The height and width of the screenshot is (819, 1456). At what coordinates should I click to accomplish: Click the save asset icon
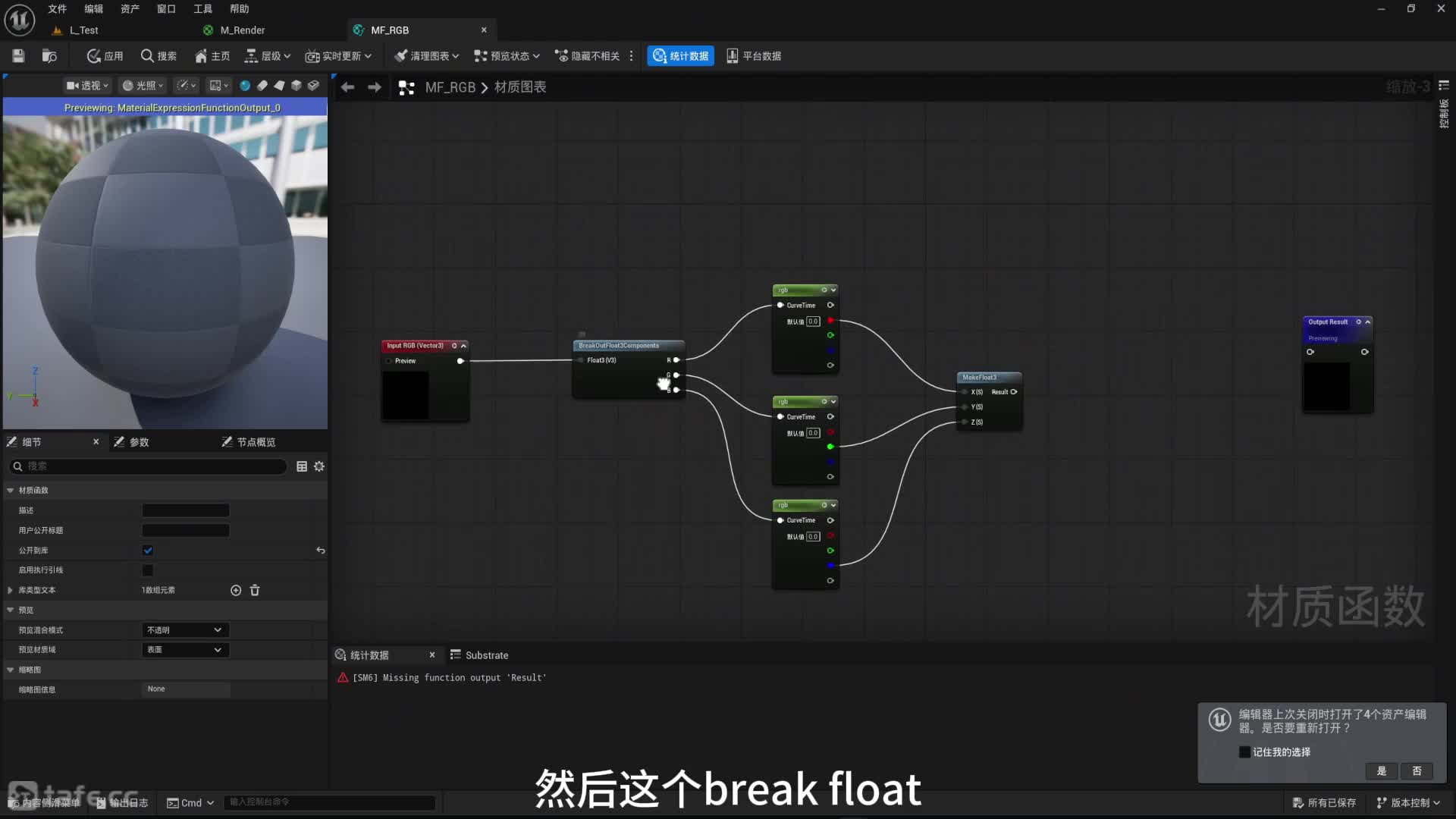coord(18,56)
